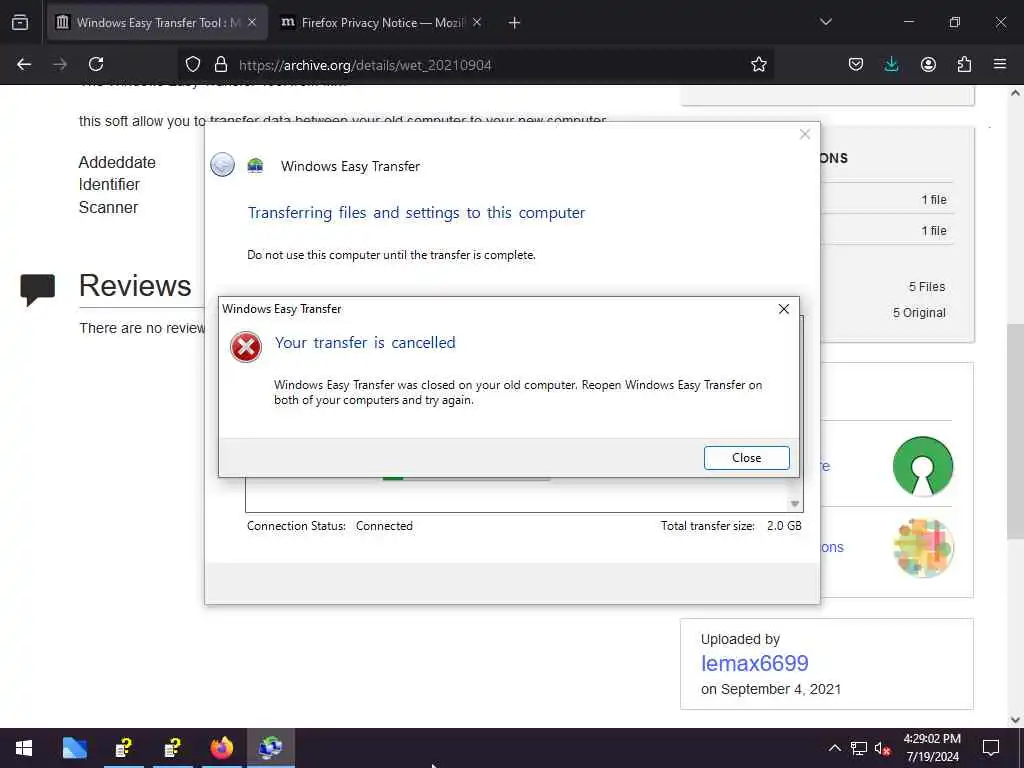Bookmark this page with the star icon

(x=758, y=65)
